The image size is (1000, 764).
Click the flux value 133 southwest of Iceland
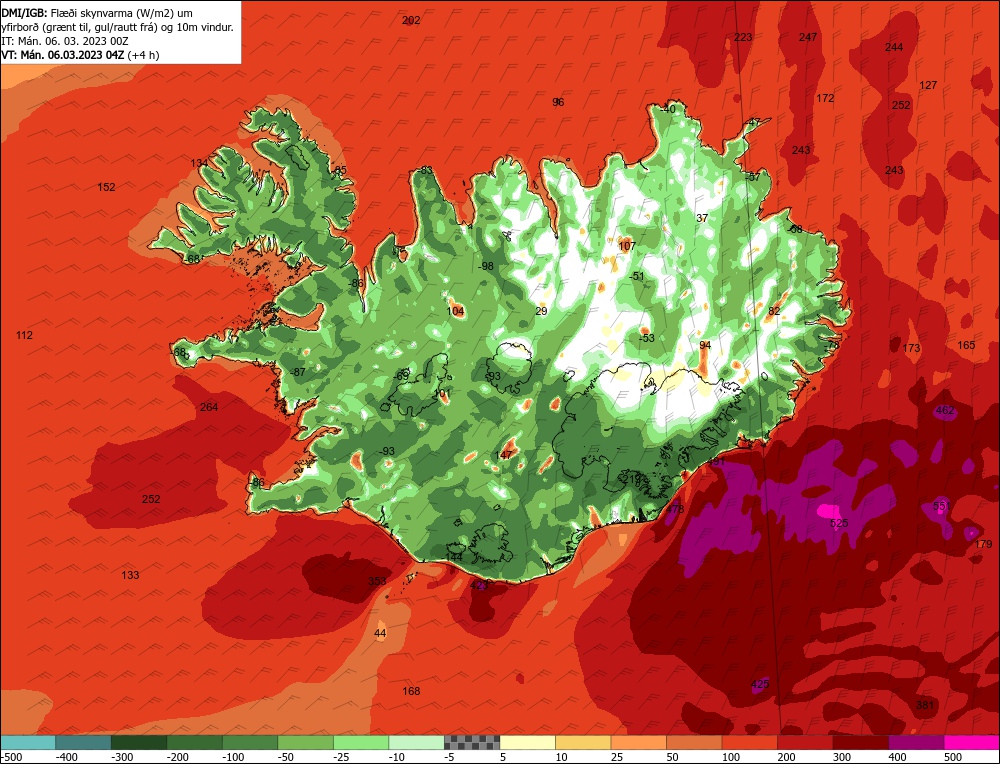point(130,575)
